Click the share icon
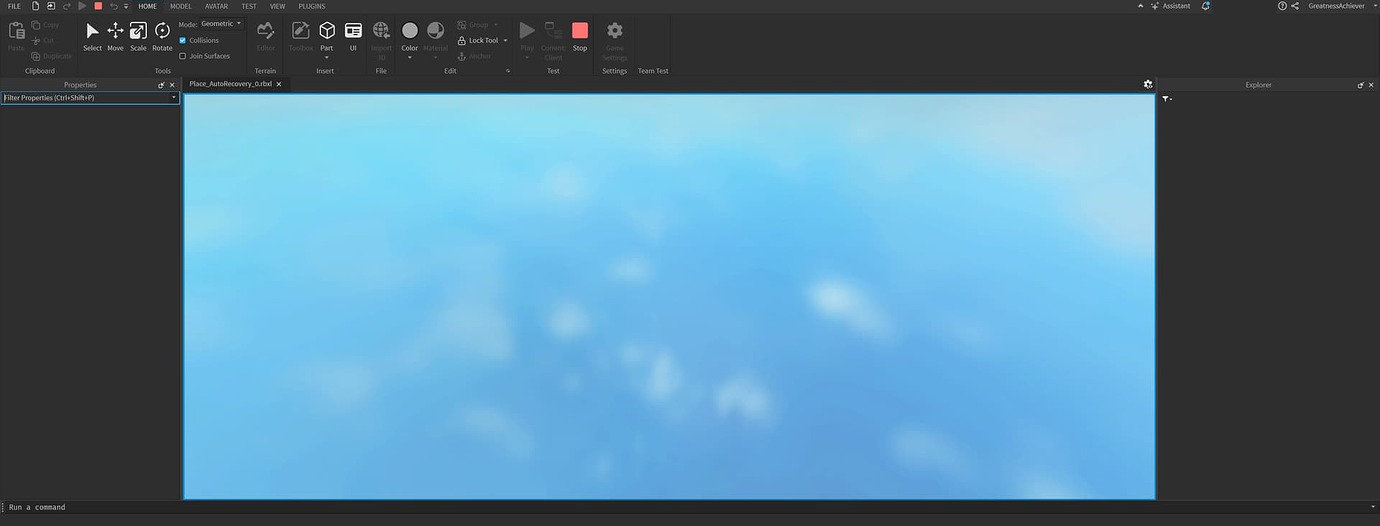 1296,6
